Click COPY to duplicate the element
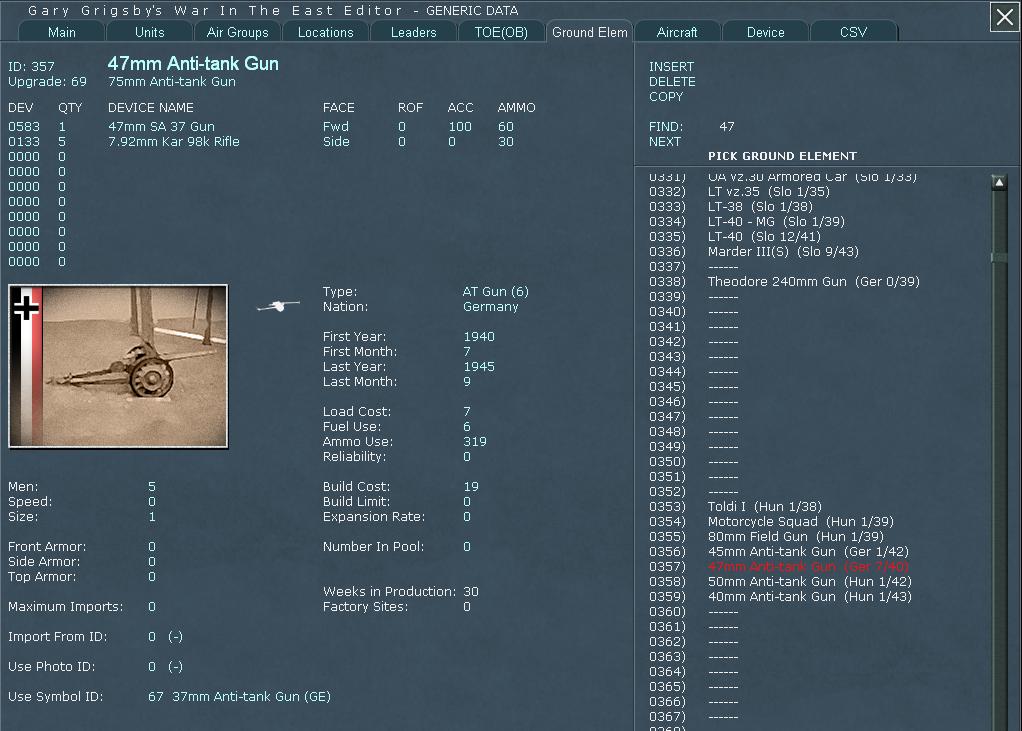This screenshot has height=731, width=1022. click(x=665, y=96)
